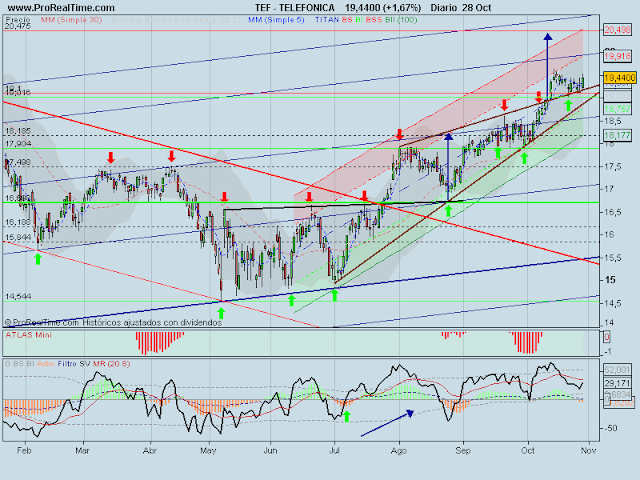Select the TEF - TELEFONICA ticker title

click(295, 8)
